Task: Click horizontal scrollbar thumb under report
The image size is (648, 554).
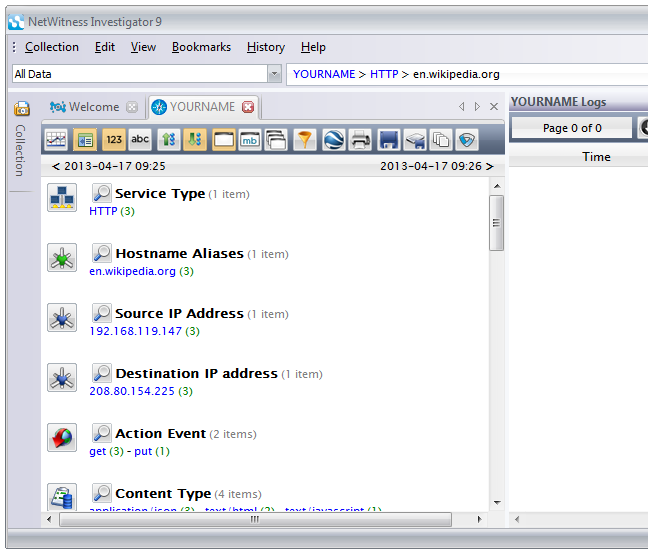Action: click(x=255, y=519)
